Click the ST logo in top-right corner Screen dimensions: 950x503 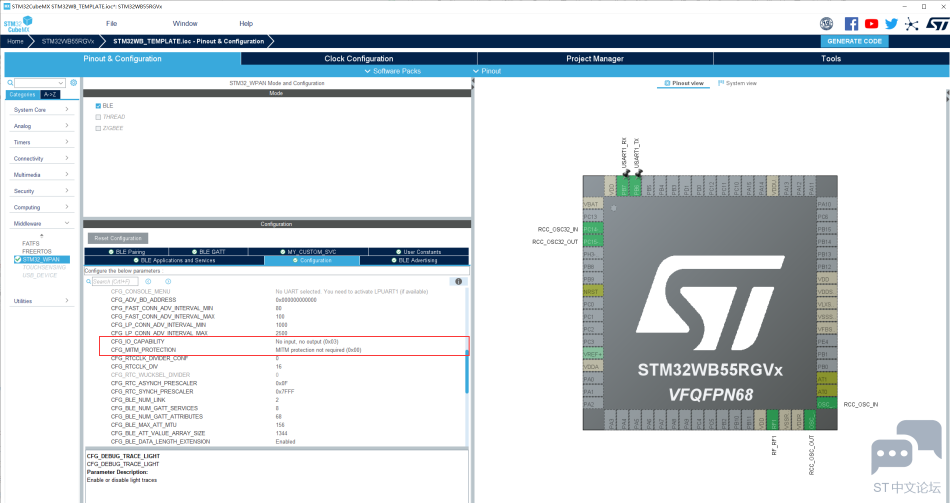pyautogui.click(x=937, y=24)
